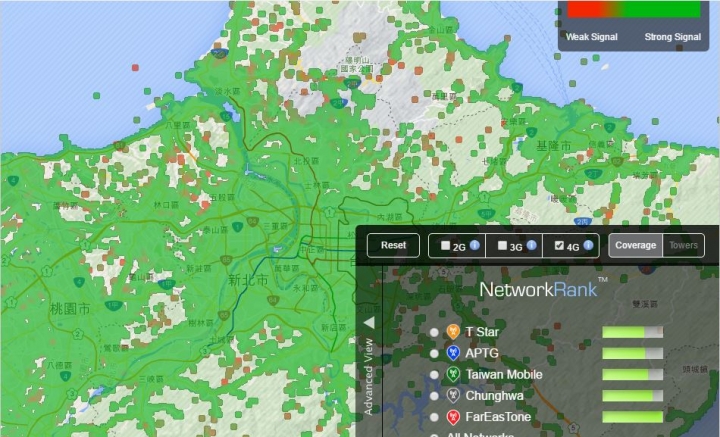Enable the 2G checkbox

[445, 246]
